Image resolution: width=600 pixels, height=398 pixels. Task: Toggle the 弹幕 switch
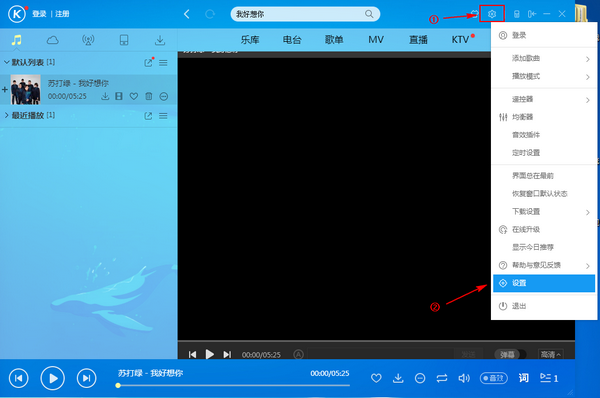click(x=510, y=355)
